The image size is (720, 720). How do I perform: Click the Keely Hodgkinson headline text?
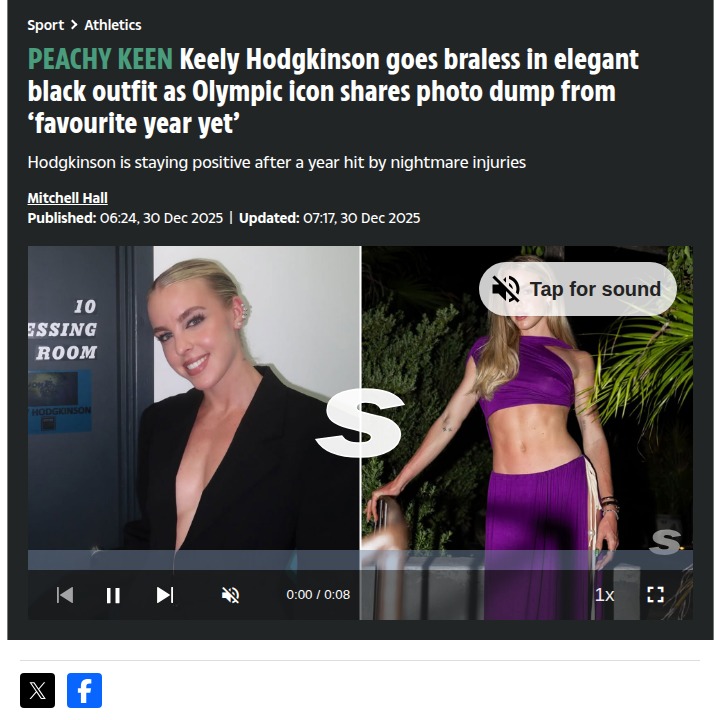(x=333, y=91)
